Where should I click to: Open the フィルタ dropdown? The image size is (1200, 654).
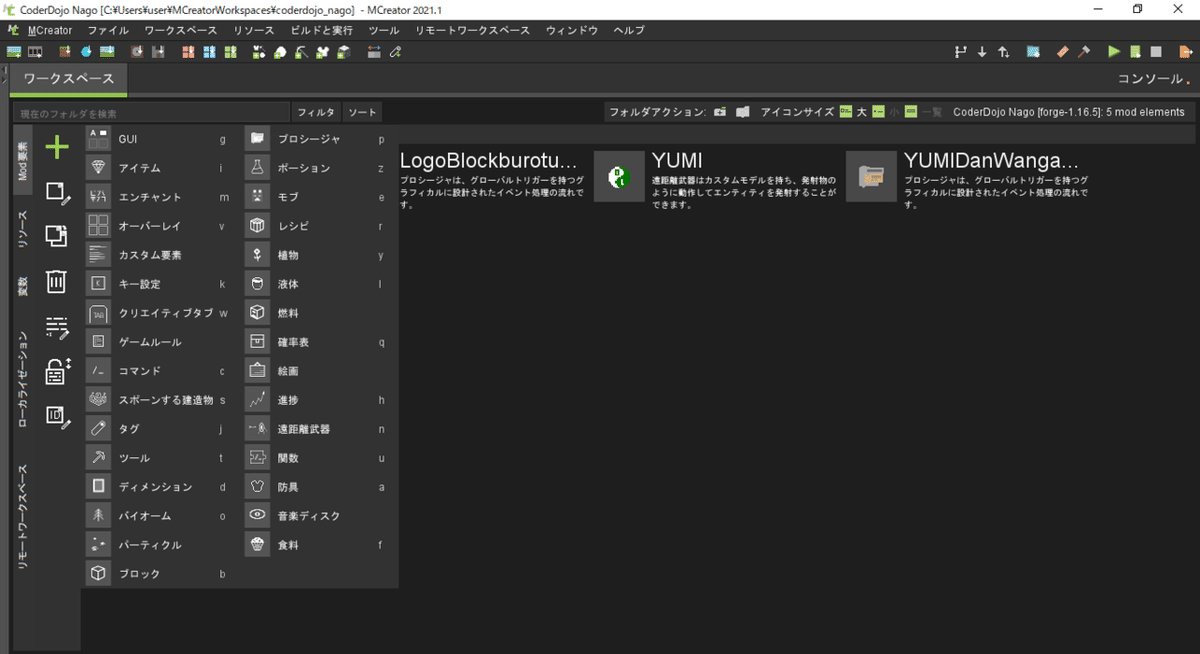tap(315, 112)
